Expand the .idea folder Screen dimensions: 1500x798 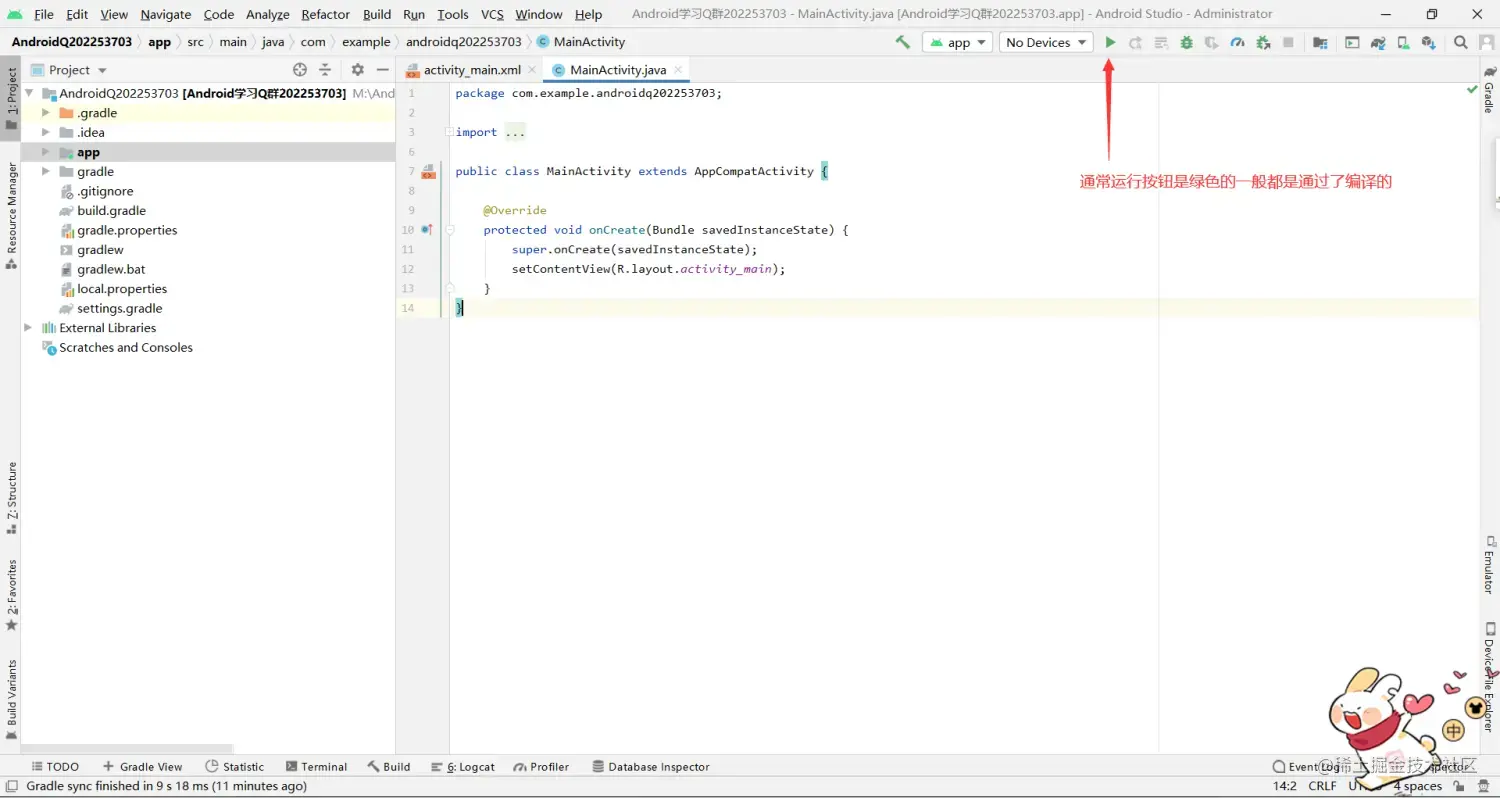point(45,132)
